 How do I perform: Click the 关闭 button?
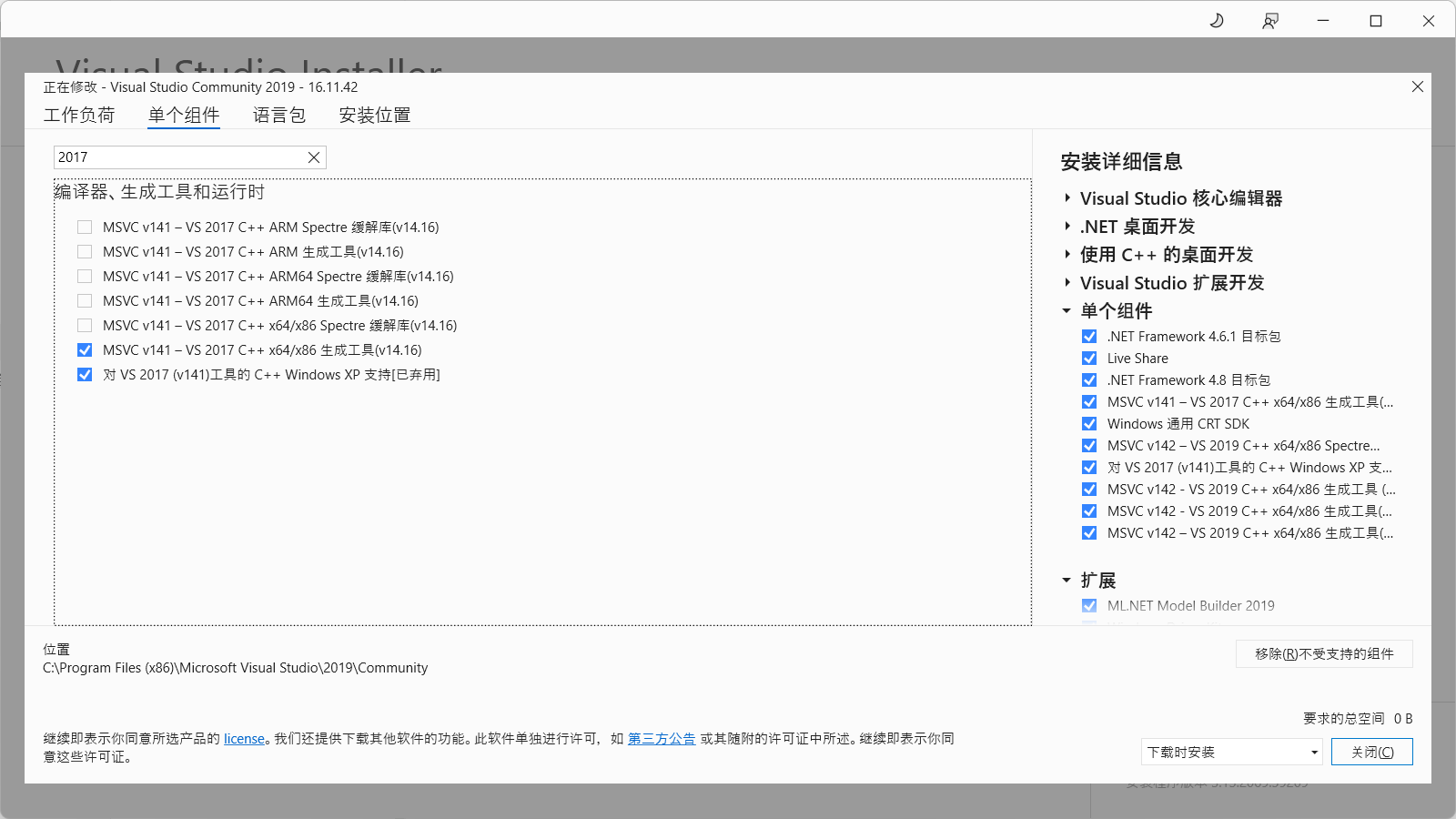click(1371, 753)
